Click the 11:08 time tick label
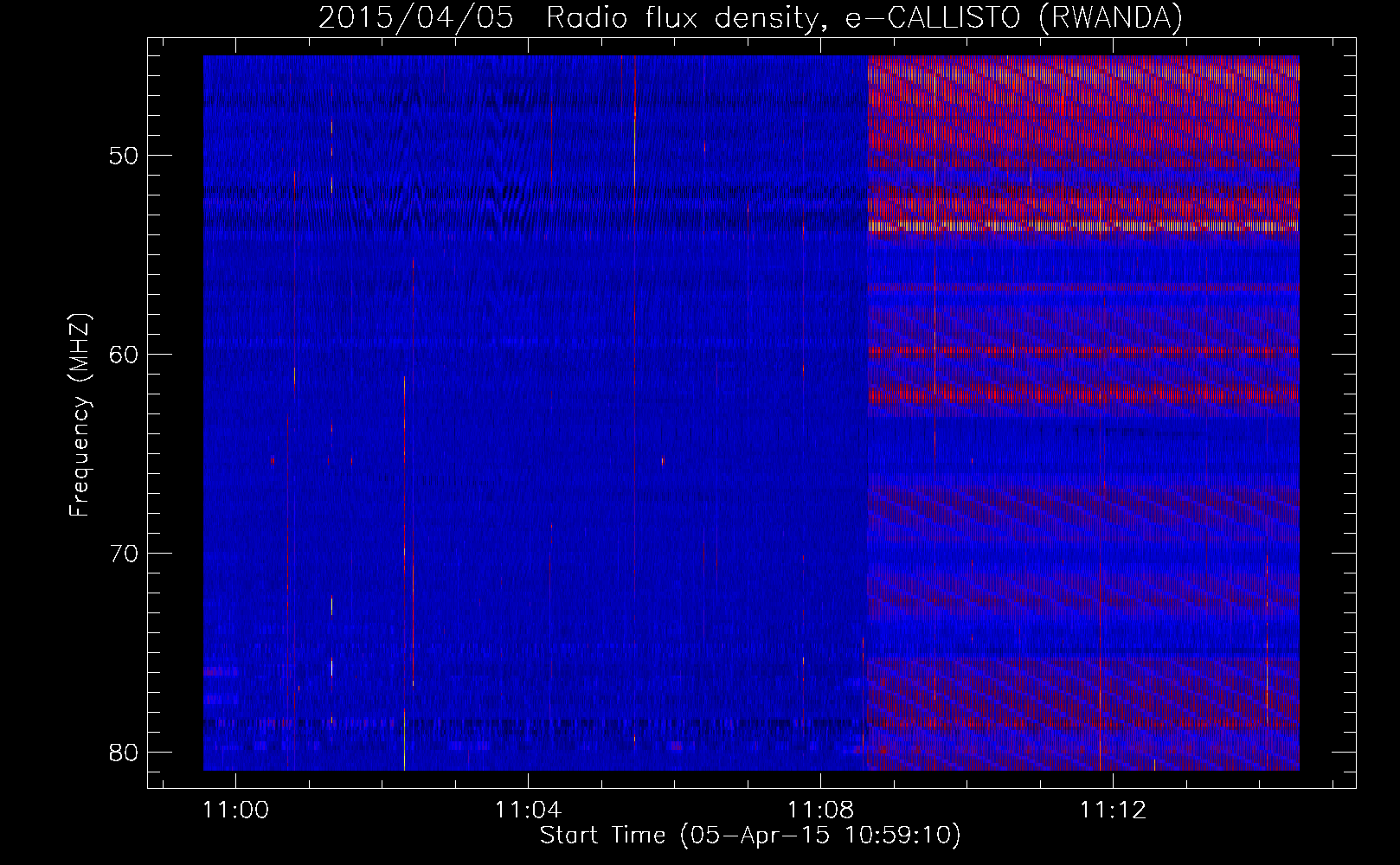This screenshot has width=1400, height=865. click(x=820, y=811)
